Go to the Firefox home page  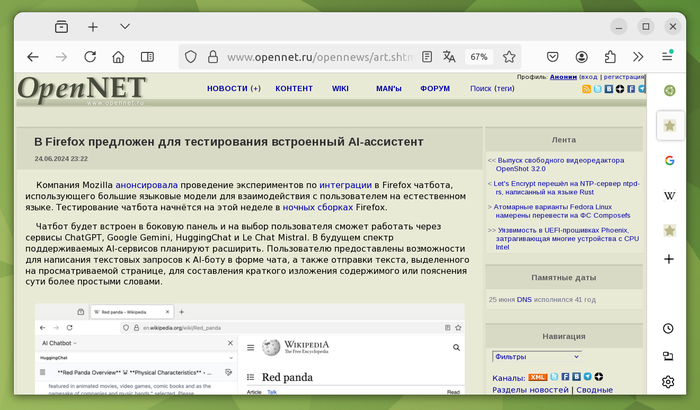tap(119, 57)
